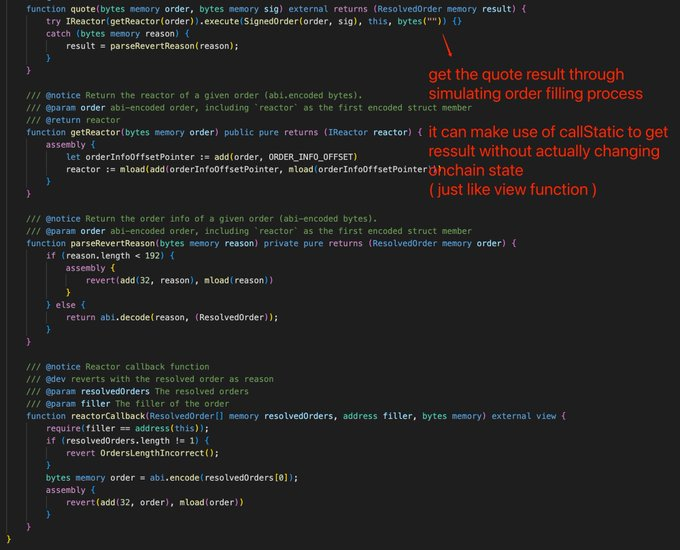The image size is (680, 550).
Task: Click 'if (resolvedOrders.length != 1)' condition
Action: [x=122, y=441]
